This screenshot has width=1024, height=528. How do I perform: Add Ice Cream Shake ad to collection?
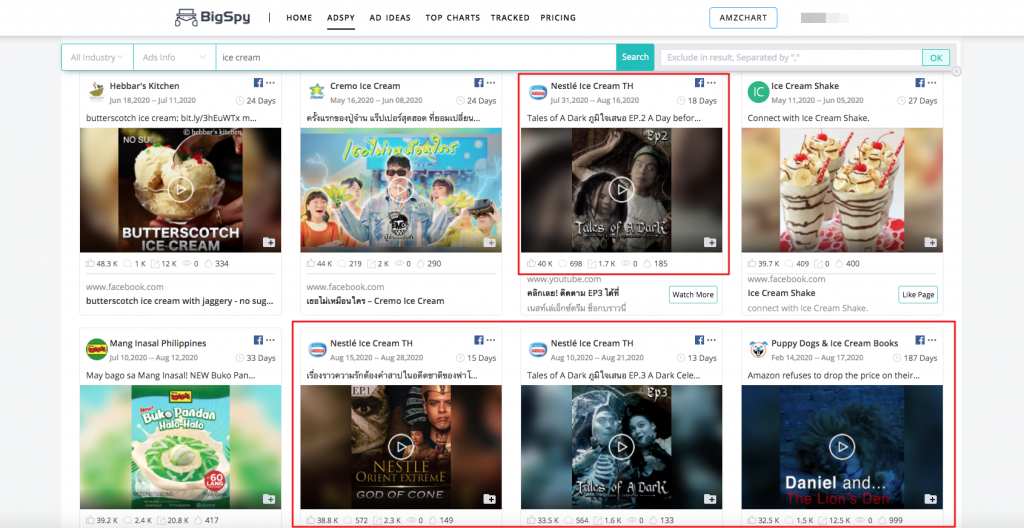point(931,242)
